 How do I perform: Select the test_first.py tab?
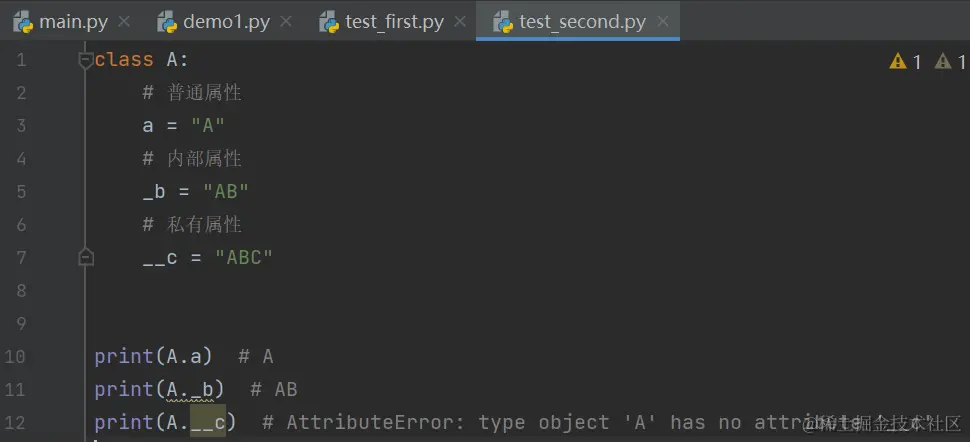pyautogui.click(x=394, y=22)
